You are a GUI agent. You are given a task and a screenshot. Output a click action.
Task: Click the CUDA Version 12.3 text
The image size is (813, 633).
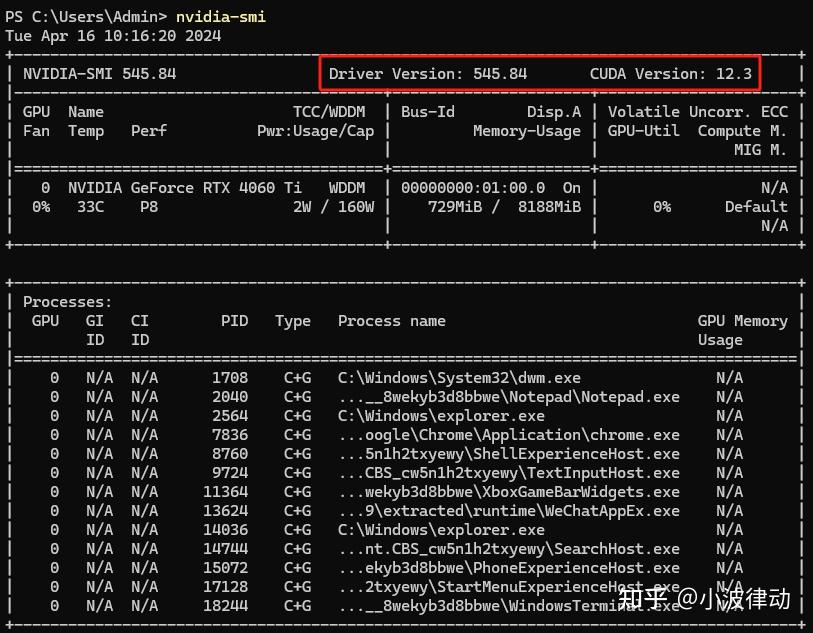pos(671,74)
